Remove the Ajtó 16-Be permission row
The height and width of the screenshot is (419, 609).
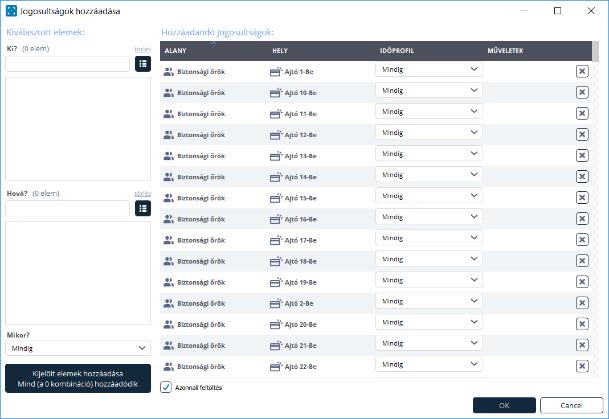click(x=582, y=219)
